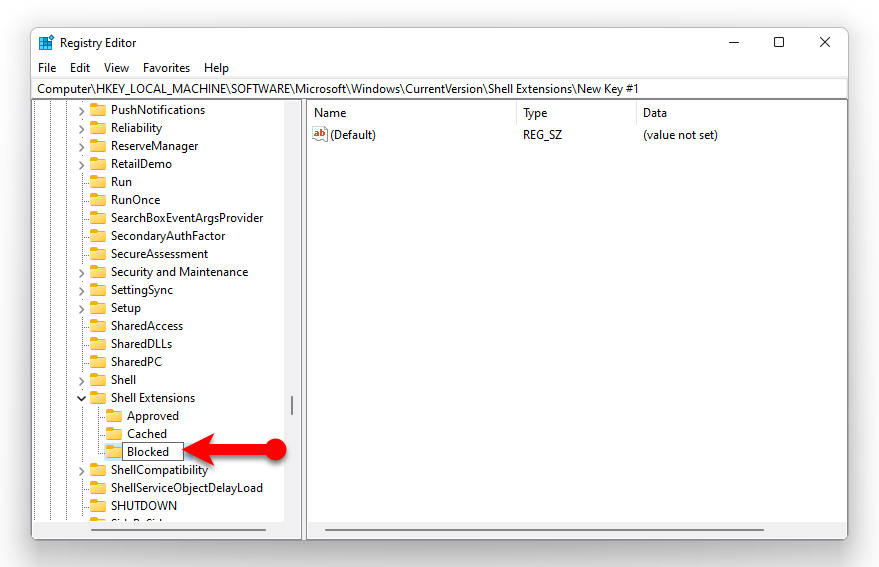Screen dimensions: 879x567
Task: Click the Shell Extensions folder icon
Action: pos(98,397)
